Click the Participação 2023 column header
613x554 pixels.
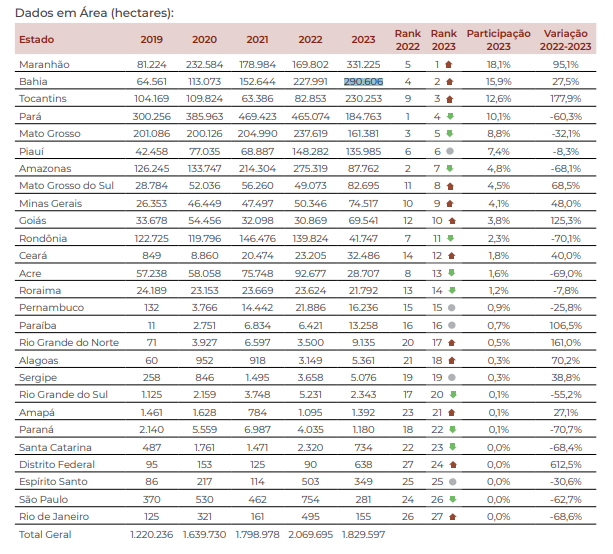point(498,40)
